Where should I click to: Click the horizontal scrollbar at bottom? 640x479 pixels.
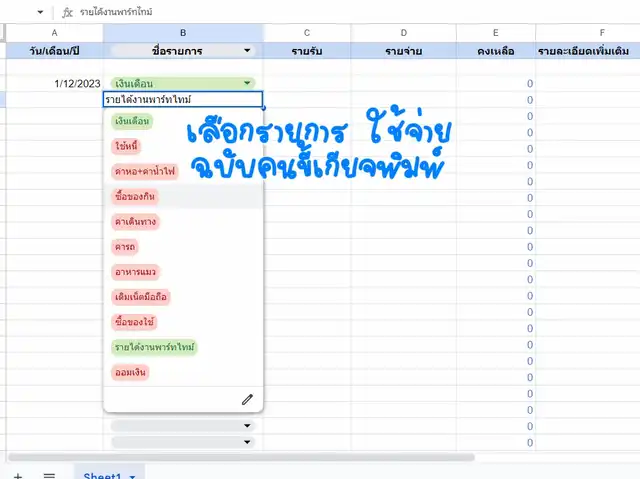[x=400, y=461]
